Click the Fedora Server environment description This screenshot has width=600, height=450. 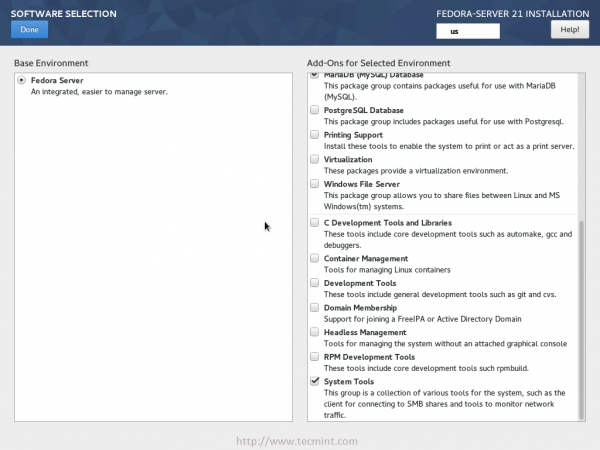[x=99, y=92]
